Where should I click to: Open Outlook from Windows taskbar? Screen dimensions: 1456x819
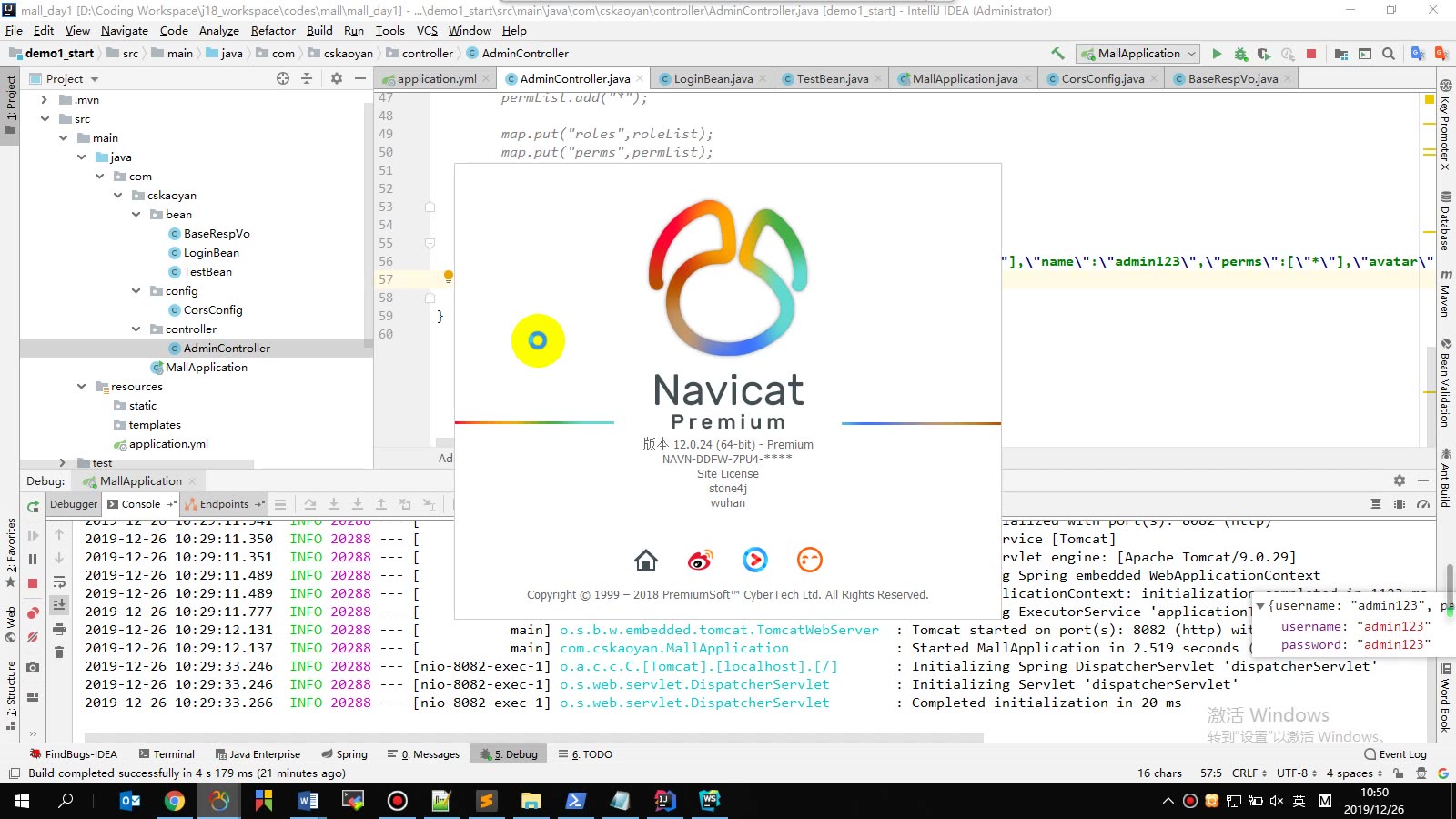point(130,801)
